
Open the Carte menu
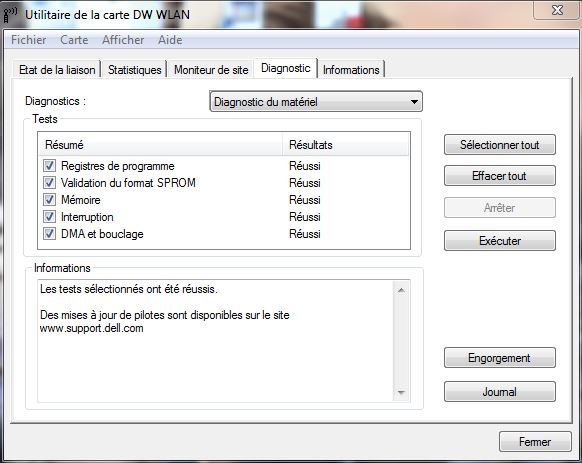[74, 40]
